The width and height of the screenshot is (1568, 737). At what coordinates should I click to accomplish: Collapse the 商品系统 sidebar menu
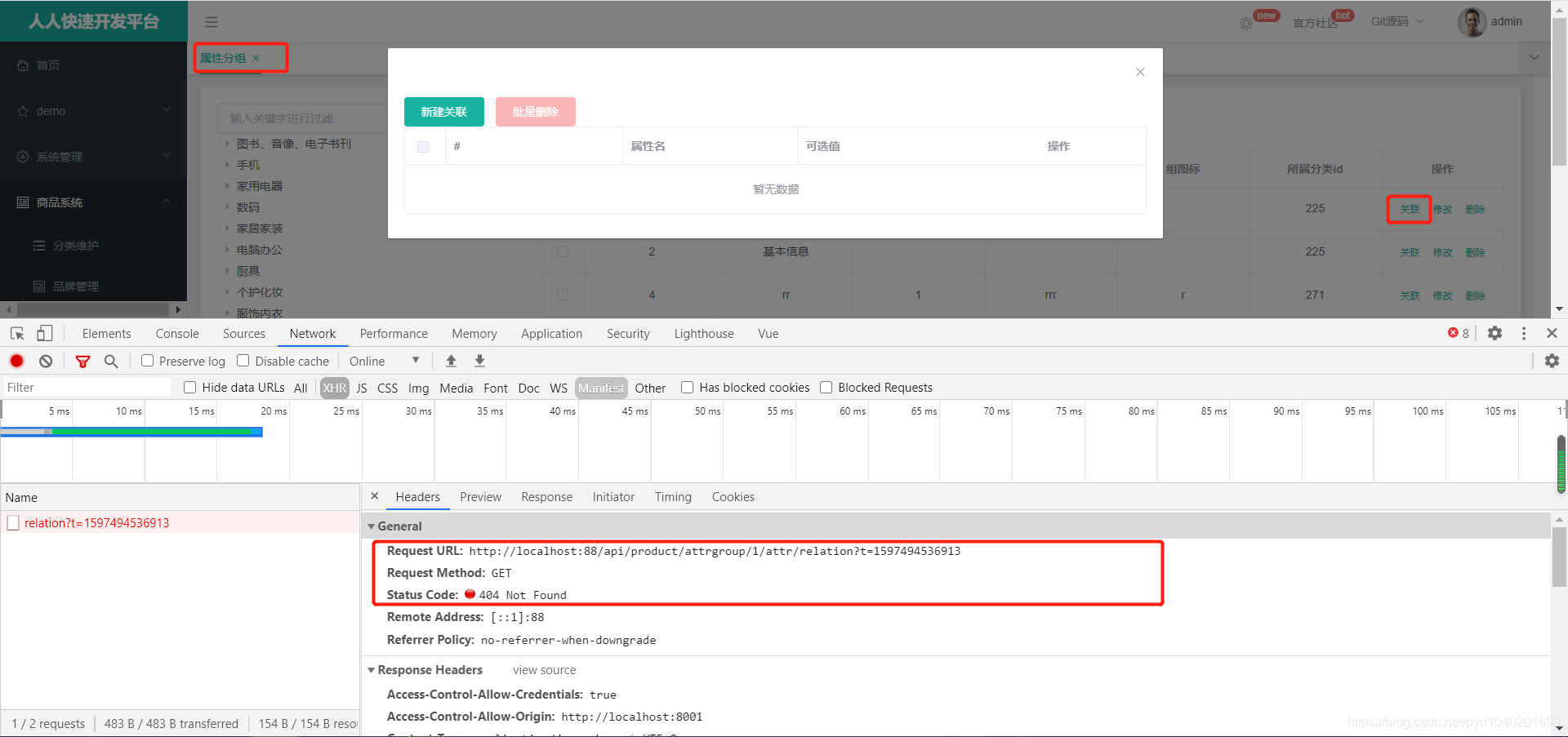[94, 202]
